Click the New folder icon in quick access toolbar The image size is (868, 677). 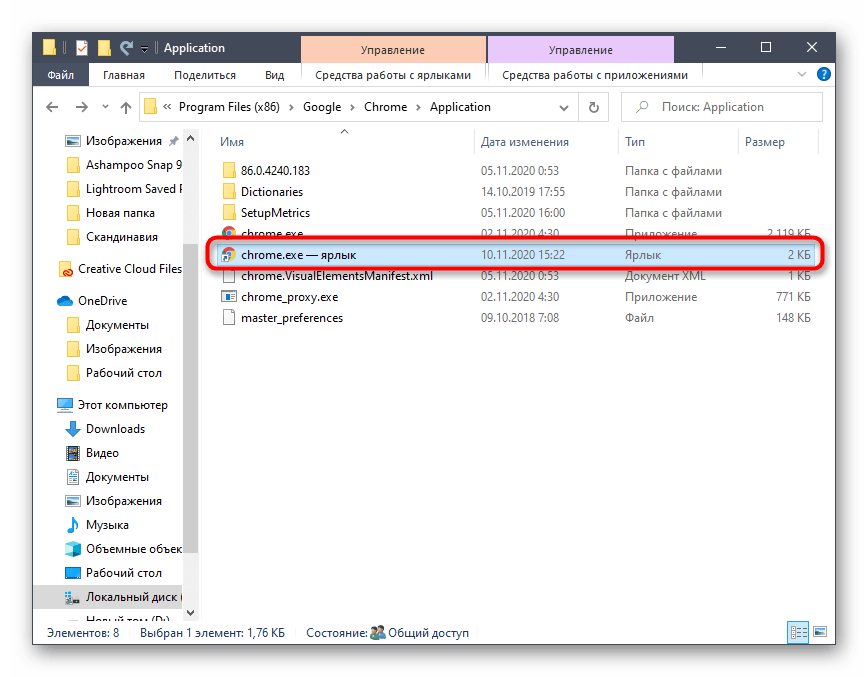(104, 48)
